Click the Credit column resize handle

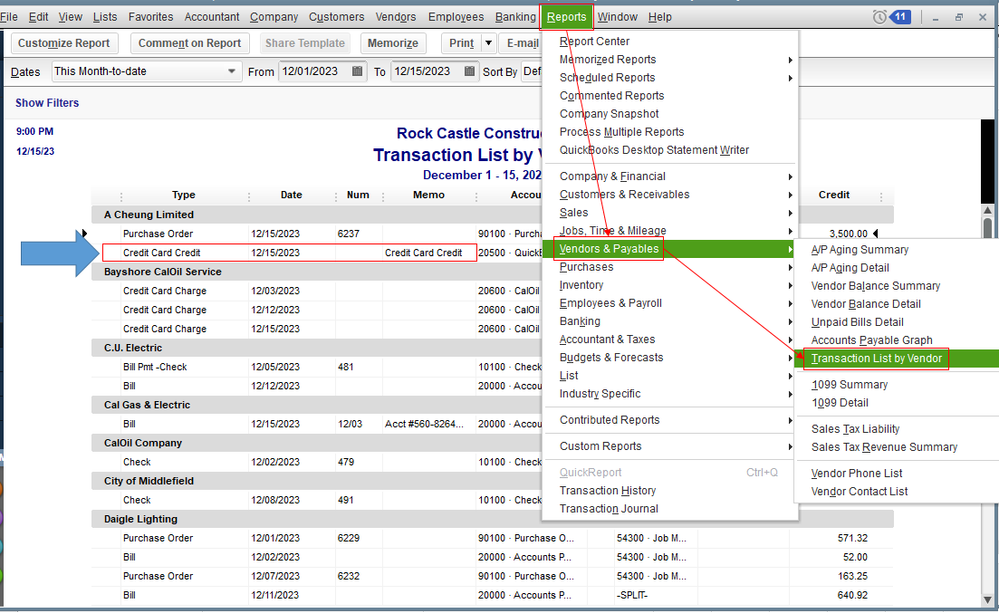pyautogui.click(x=880, y=197)
